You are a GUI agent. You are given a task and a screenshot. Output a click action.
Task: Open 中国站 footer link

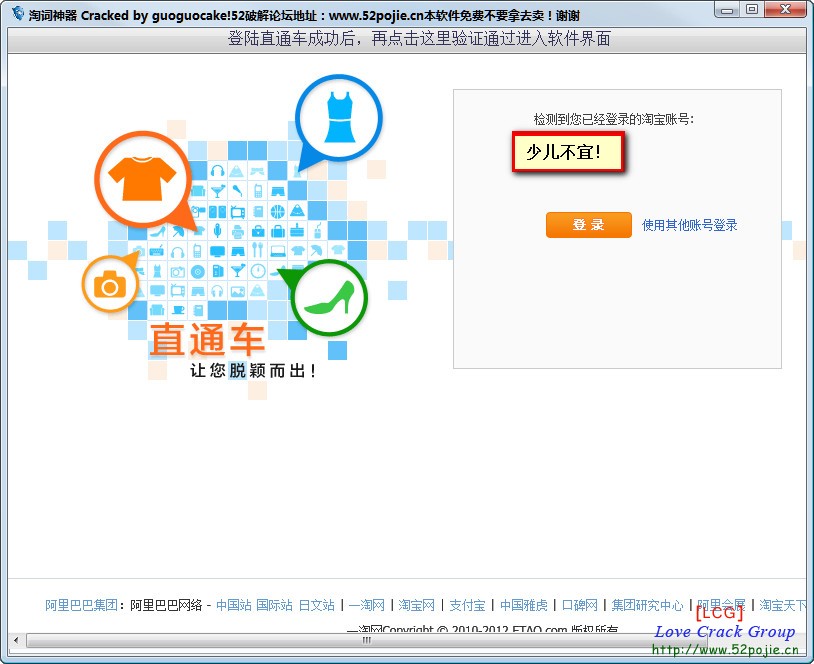(234, 605)
